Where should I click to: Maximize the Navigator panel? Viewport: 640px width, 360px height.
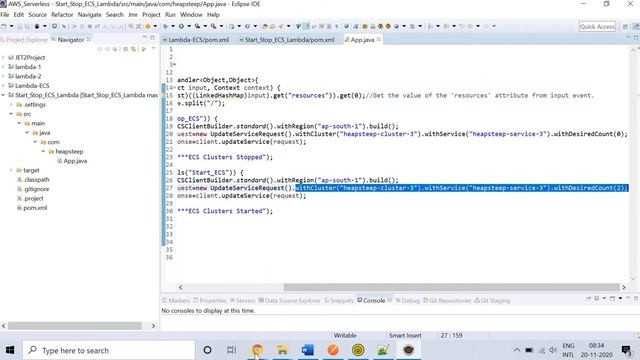coord(153,38)
